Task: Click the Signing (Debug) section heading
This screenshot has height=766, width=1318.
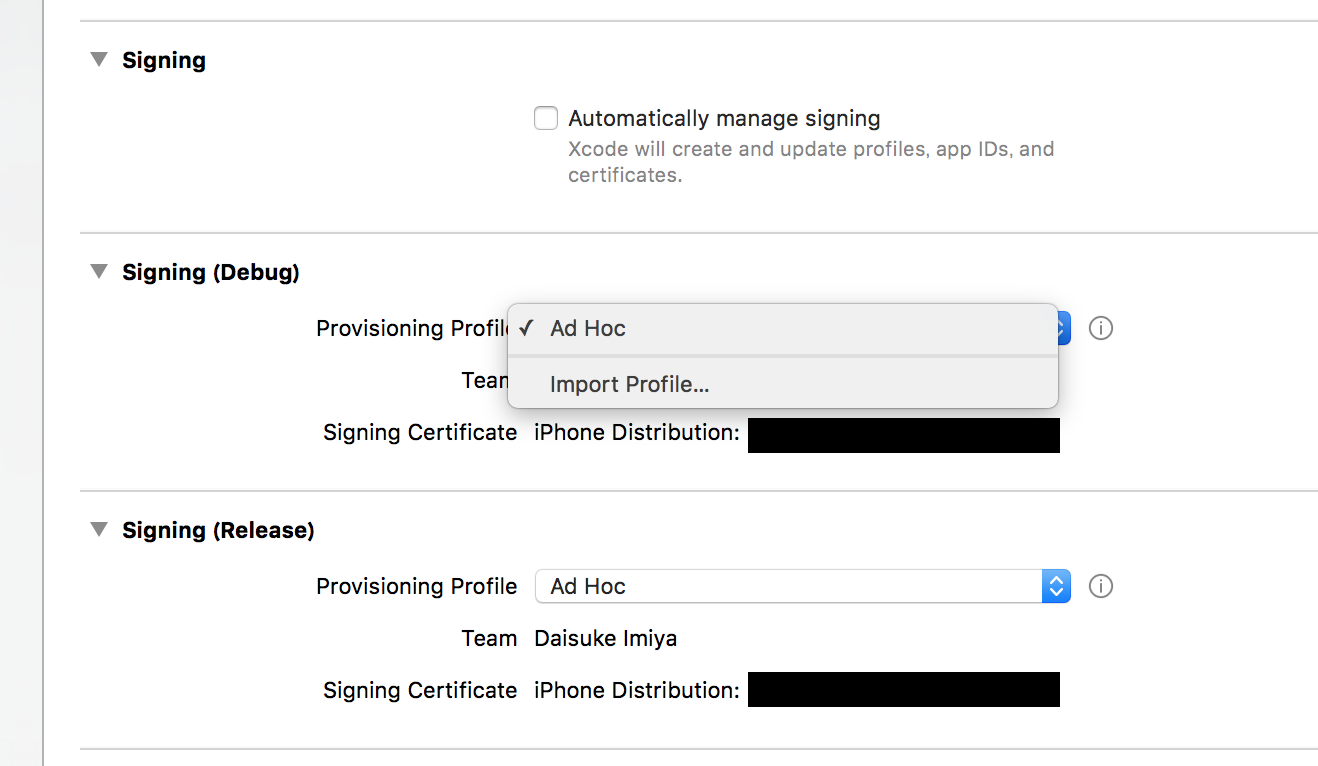Action: 211,272
